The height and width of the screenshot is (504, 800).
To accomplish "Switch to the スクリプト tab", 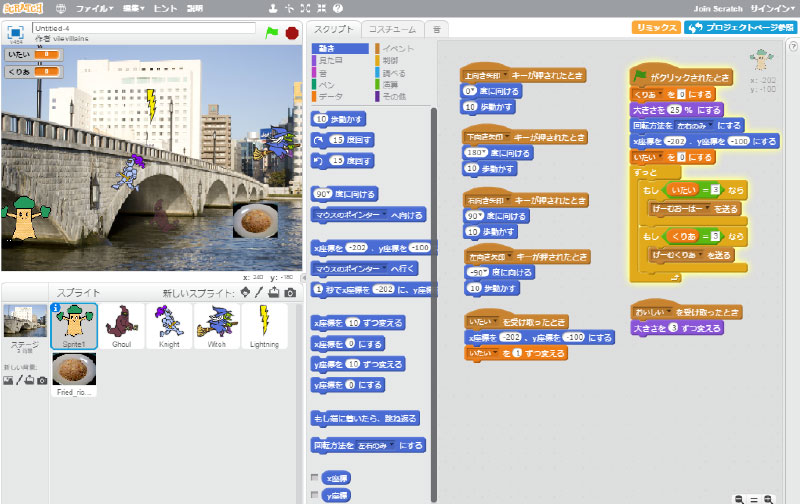I will pyautogui.click(x=334, y=30).
